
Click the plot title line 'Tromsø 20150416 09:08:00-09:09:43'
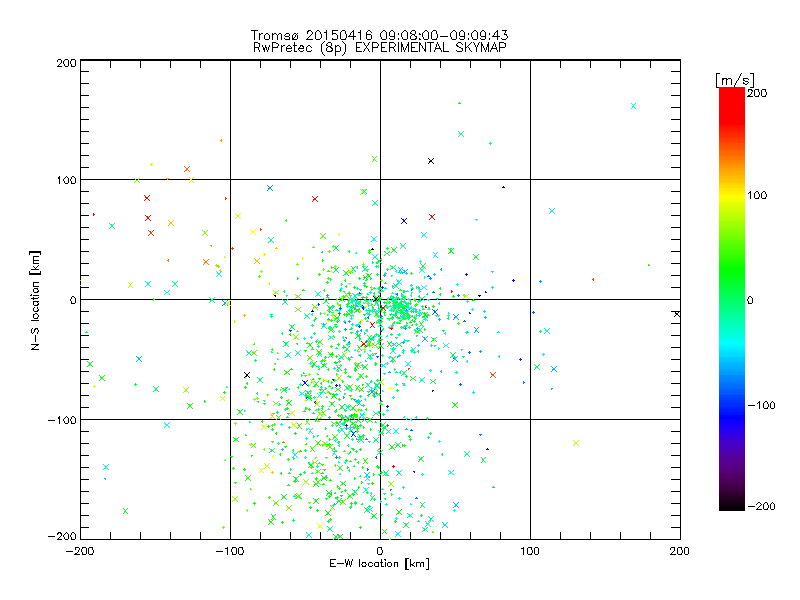coord(379,35)
